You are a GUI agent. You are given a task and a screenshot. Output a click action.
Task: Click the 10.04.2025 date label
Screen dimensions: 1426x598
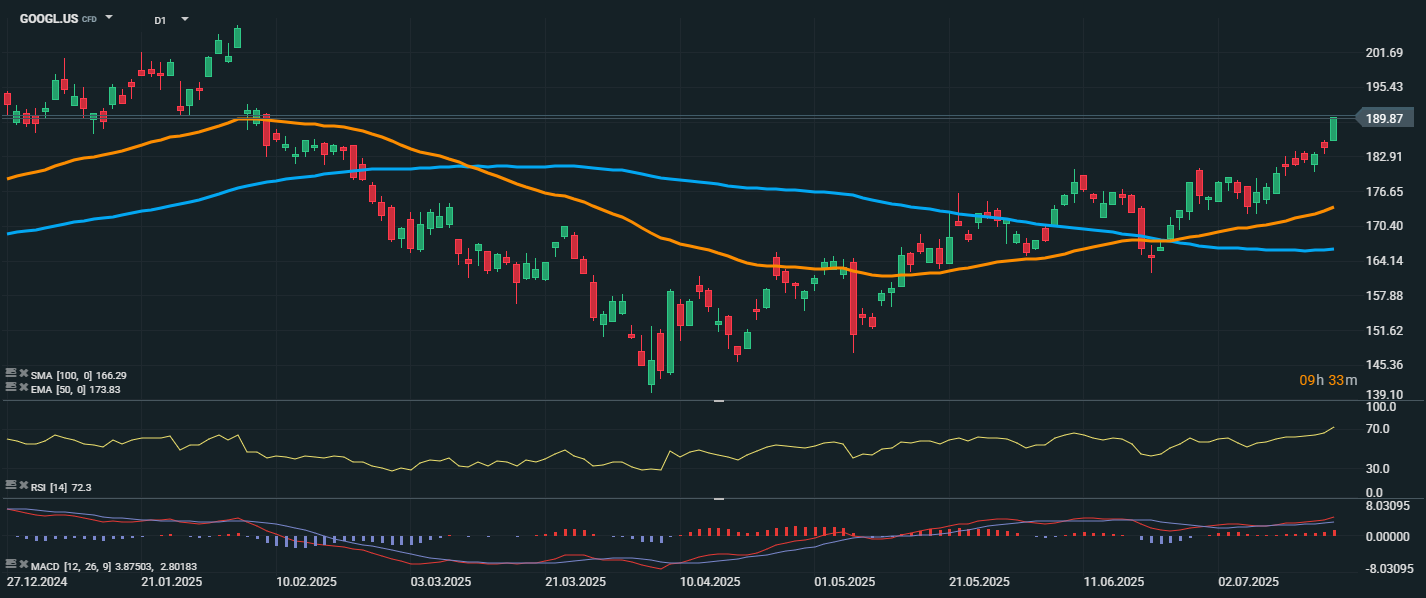coord(710,581)
